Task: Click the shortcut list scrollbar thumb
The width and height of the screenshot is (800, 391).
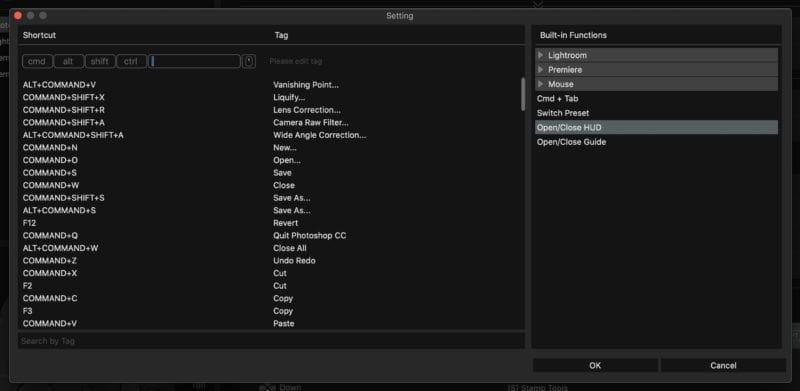Action: point(522,94)
